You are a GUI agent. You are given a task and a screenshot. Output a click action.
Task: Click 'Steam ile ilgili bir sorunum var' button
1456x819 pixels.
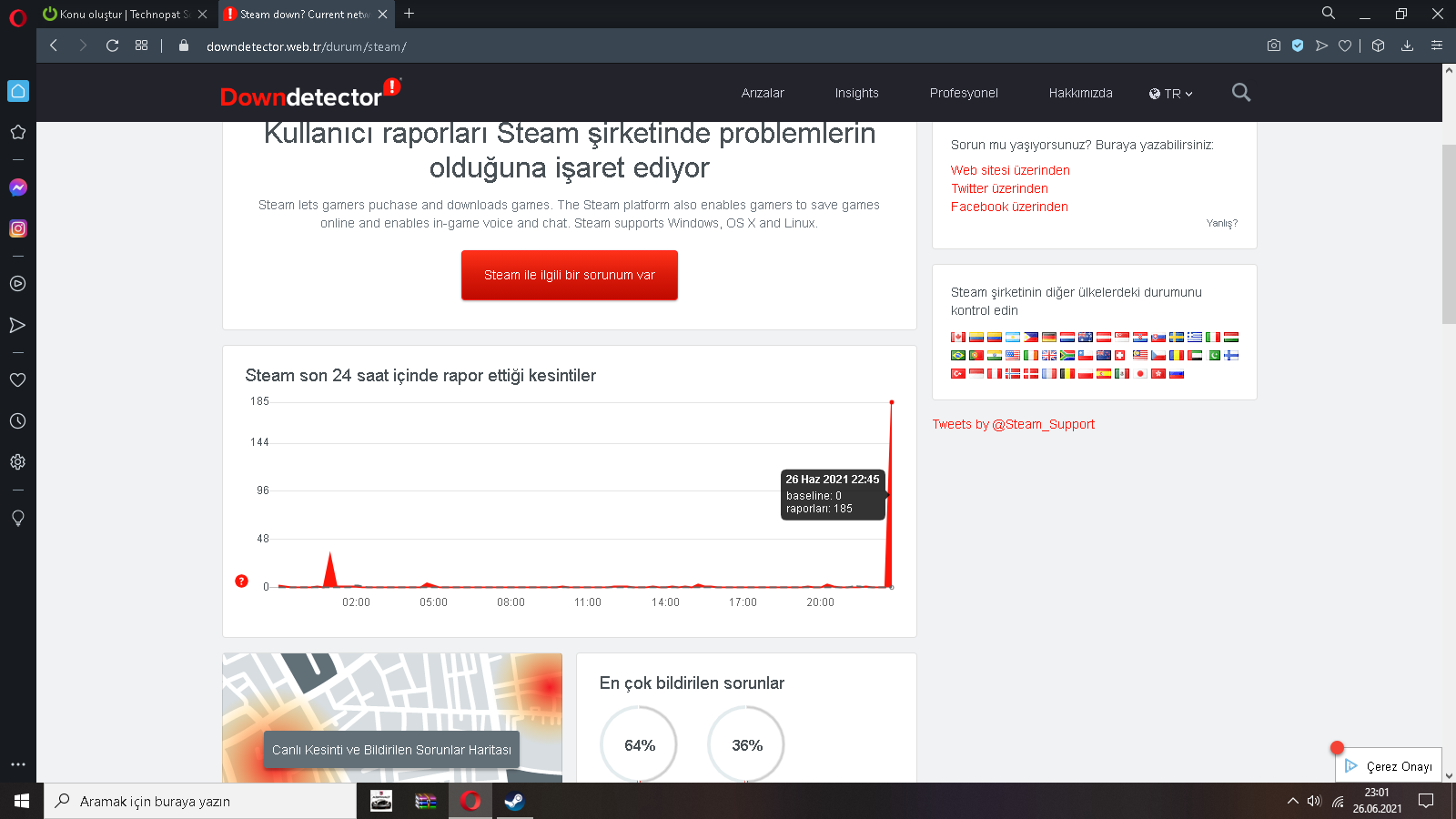(x=570, y=275)
